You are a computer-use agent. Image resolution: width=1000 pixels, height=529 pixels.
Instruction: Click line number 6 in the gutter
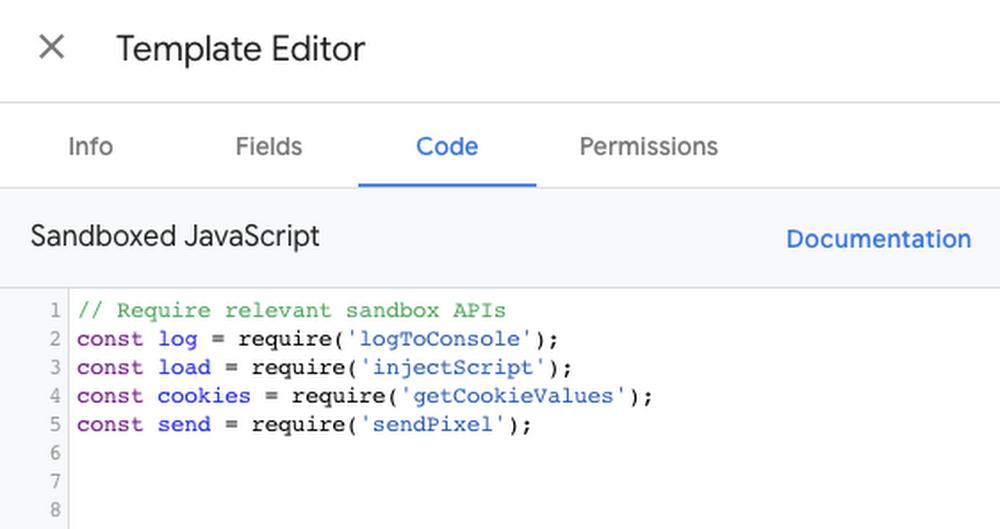click(x=55, y=453)
